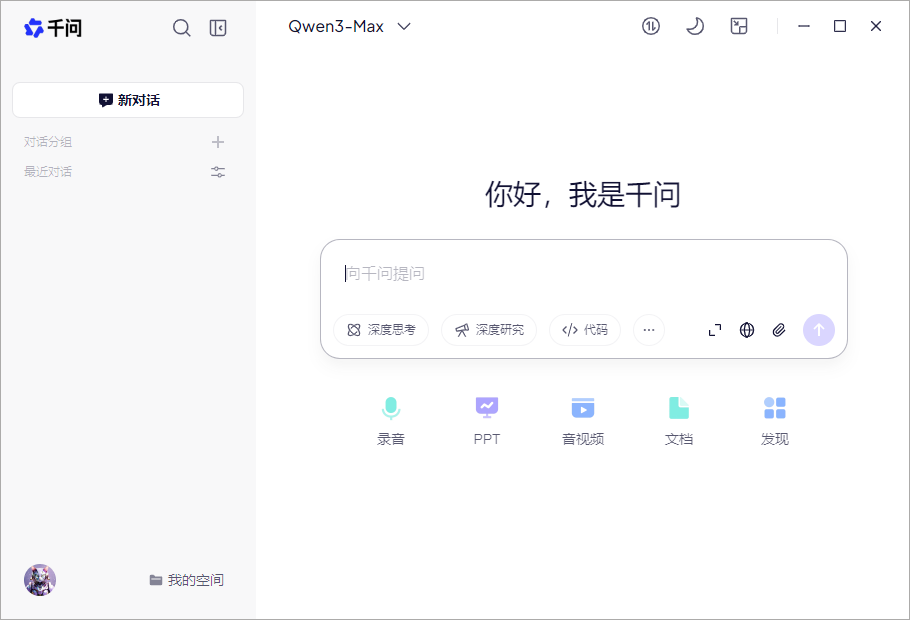Screen dimensions: 910x620
Task: Click the 对话分组 section label
Action: pos(48,142)
